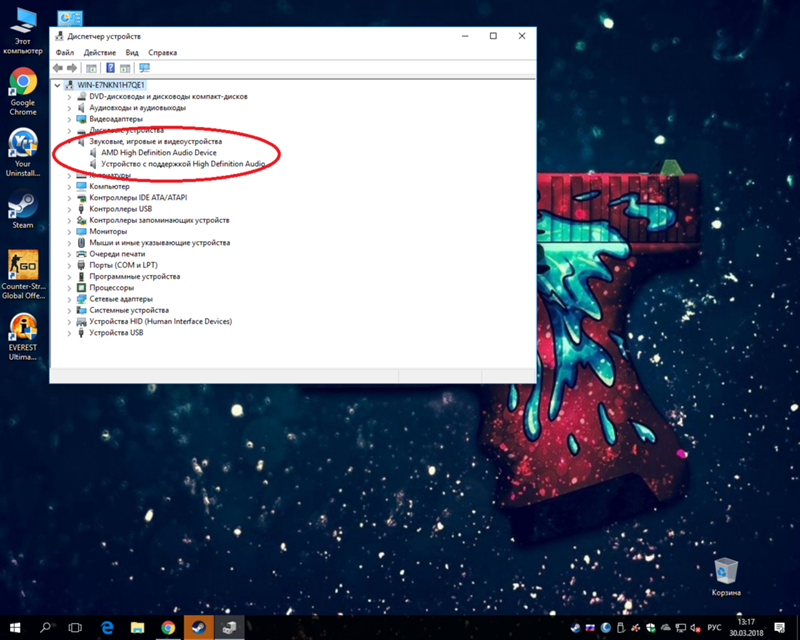This screenshot has width=800, height=640.
Task: Click the Диспетчер устройств title bar icon
Action: (x=60, y=36)
